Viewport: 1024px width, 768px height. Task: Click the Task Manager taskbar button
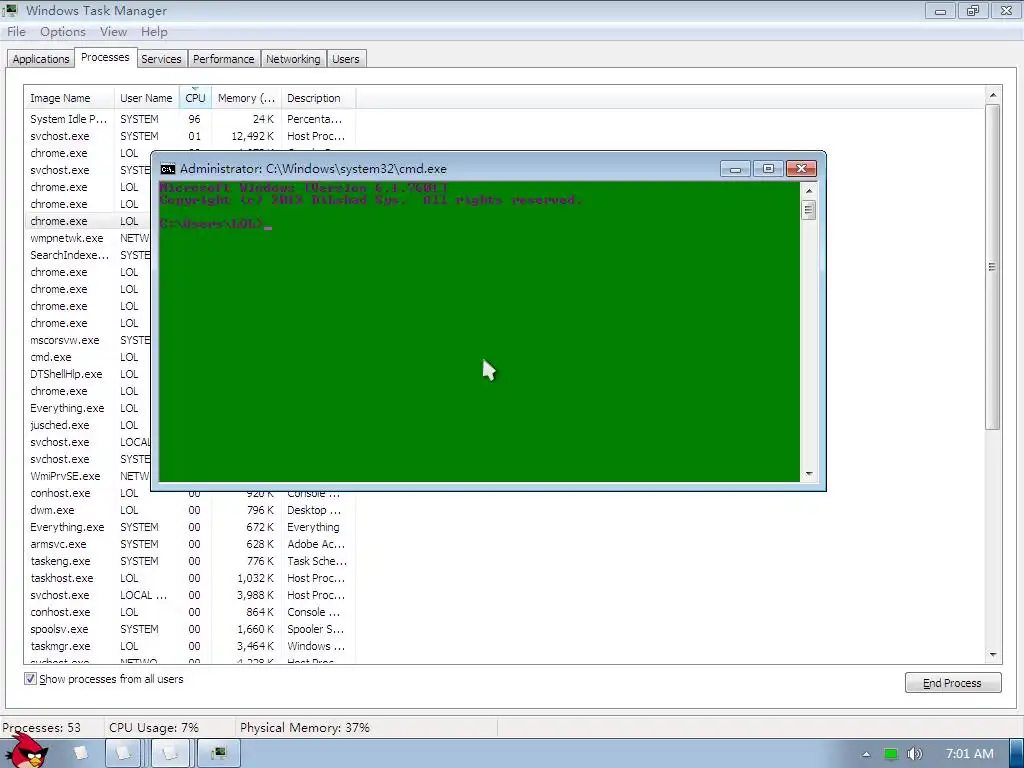pyautogui.click(x=219, y=754)
